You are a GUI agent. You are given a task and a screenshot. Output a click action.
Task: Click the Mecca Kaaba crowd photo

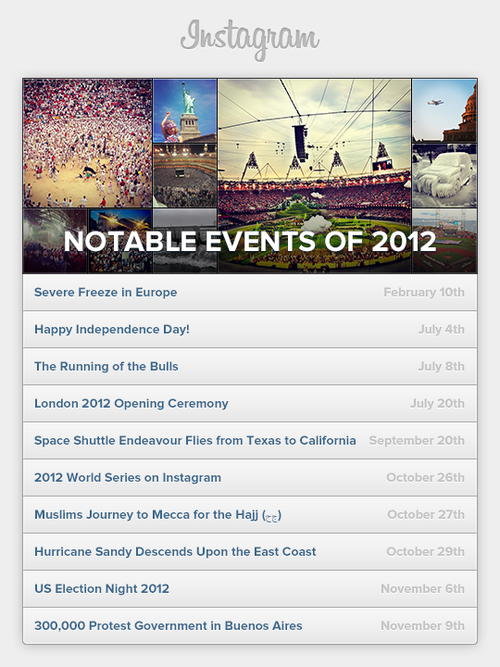point(185,176)
